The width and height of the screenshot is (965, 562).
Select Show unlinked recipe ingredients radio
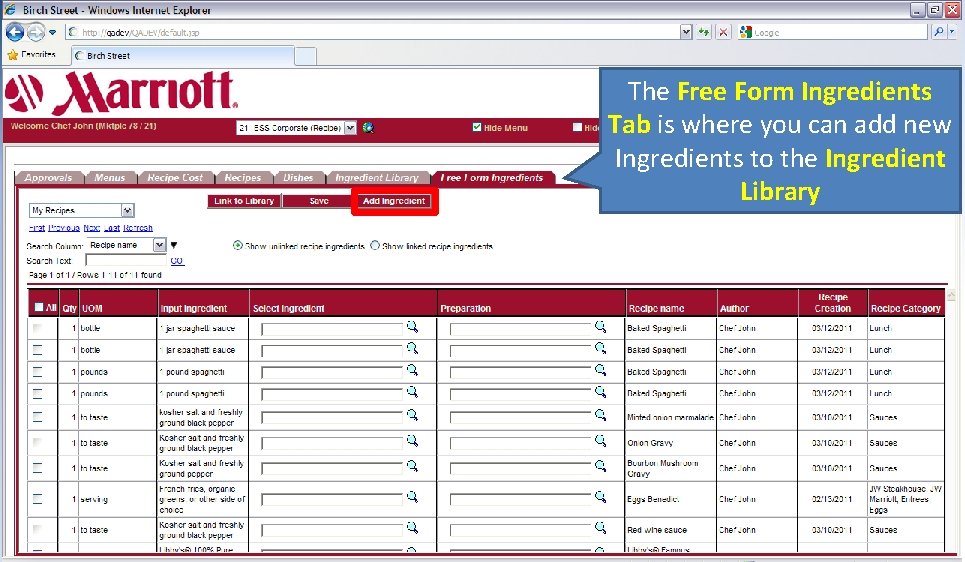point(238,246)
